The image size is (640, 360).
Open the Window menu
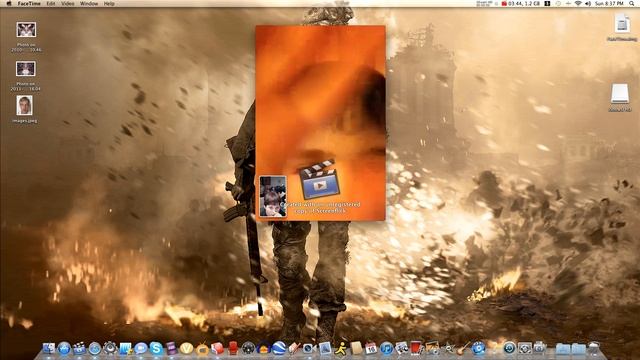tap(89, 3)
